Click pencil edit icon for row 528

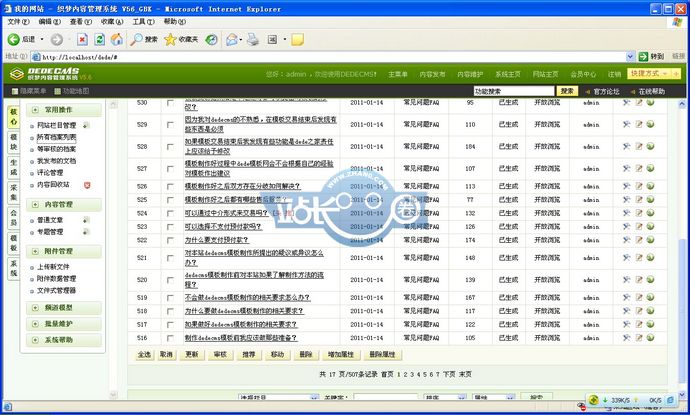tap(639, 146)
